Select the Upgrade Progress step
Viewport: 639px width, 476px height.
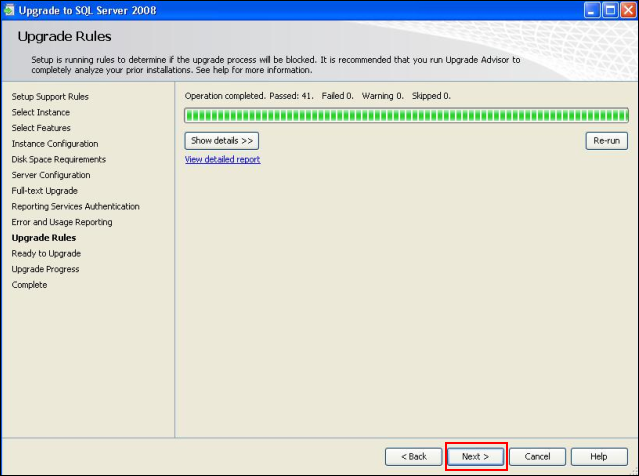point(45,269)
